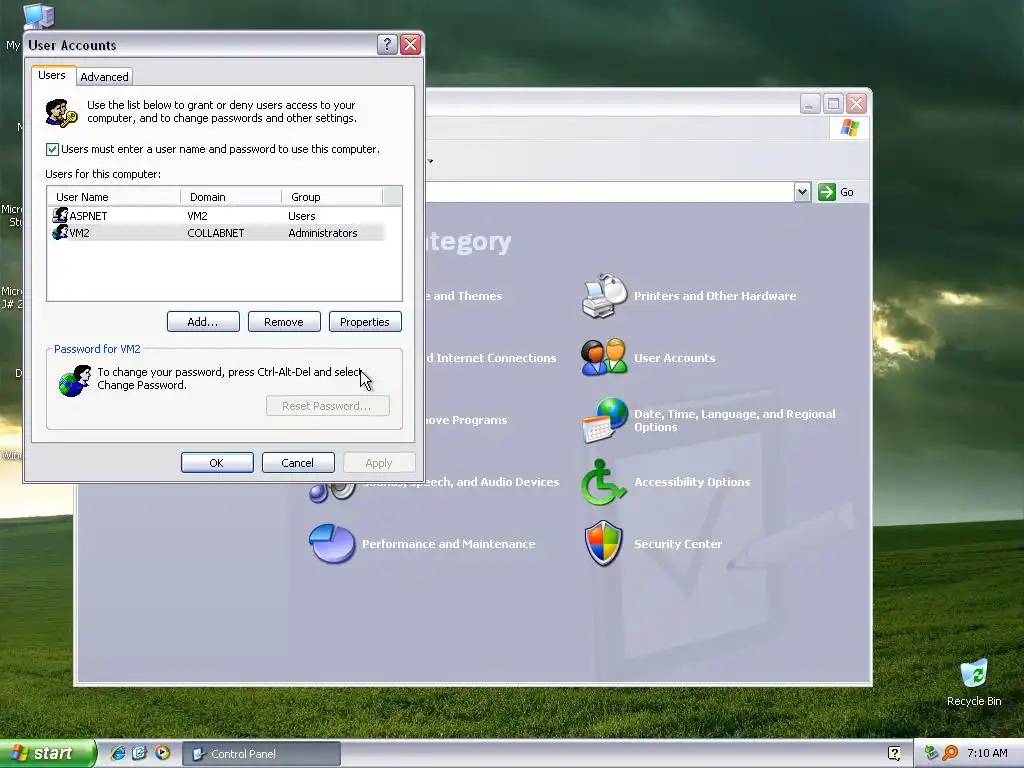The image size is (1024, 768).
Task: Click the globe user icon in password section
Action: (x=74, y=381)
